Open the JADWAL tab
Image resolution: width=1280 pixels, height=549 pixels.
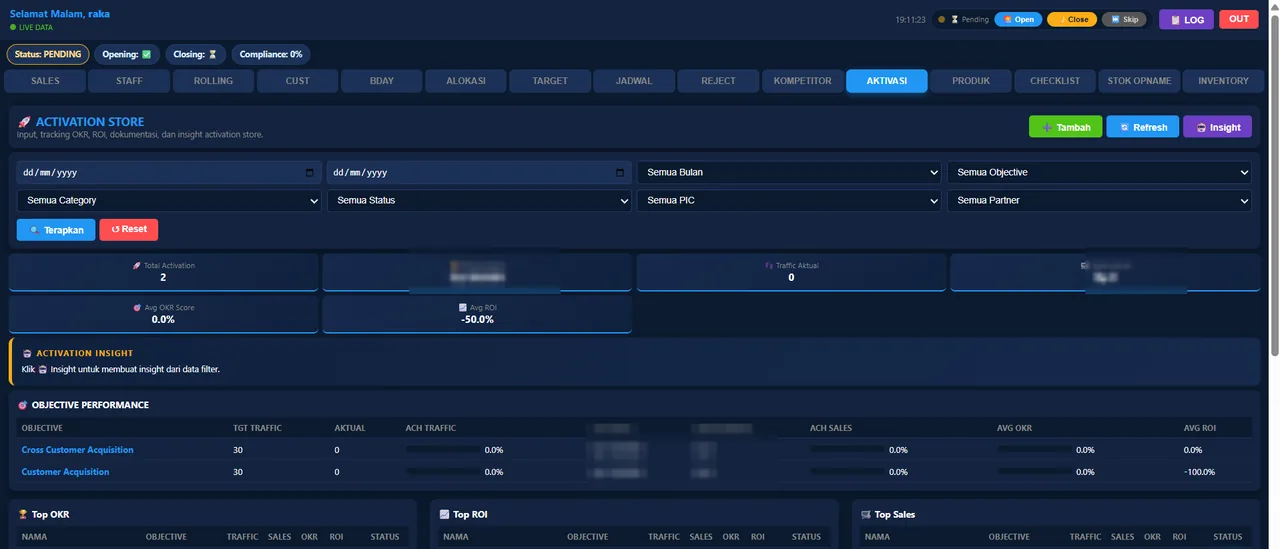[634, 81]
